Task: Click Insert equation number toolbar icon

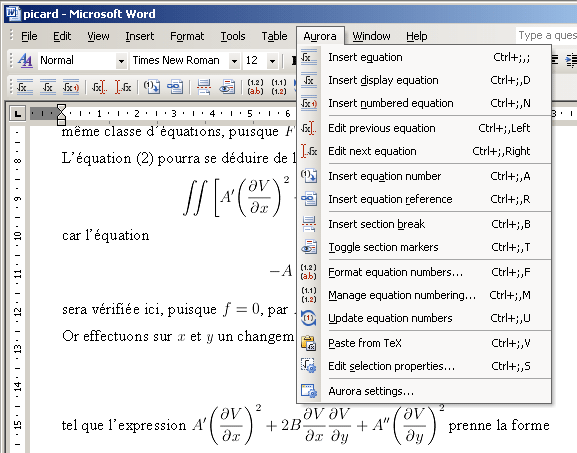Action: [152, 87]
